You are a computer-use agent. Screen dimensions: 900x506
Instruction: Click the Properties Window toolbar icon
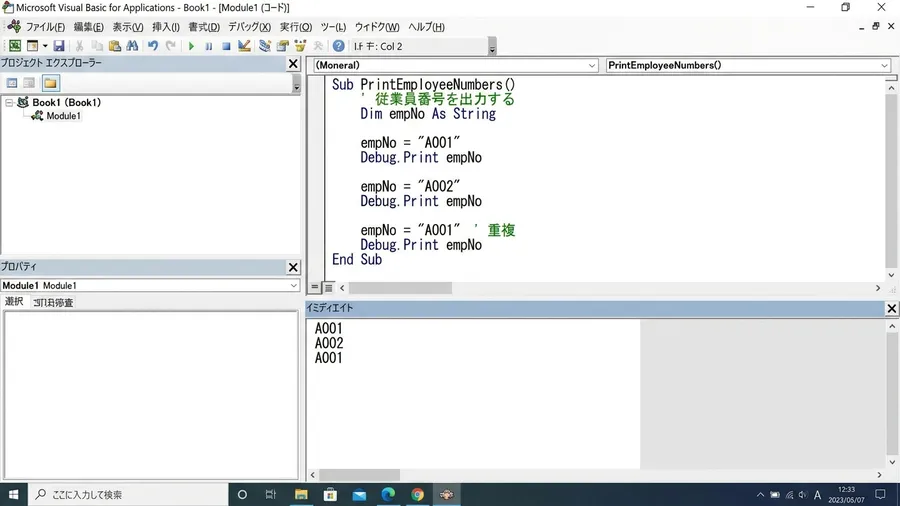tap(282, 46)
